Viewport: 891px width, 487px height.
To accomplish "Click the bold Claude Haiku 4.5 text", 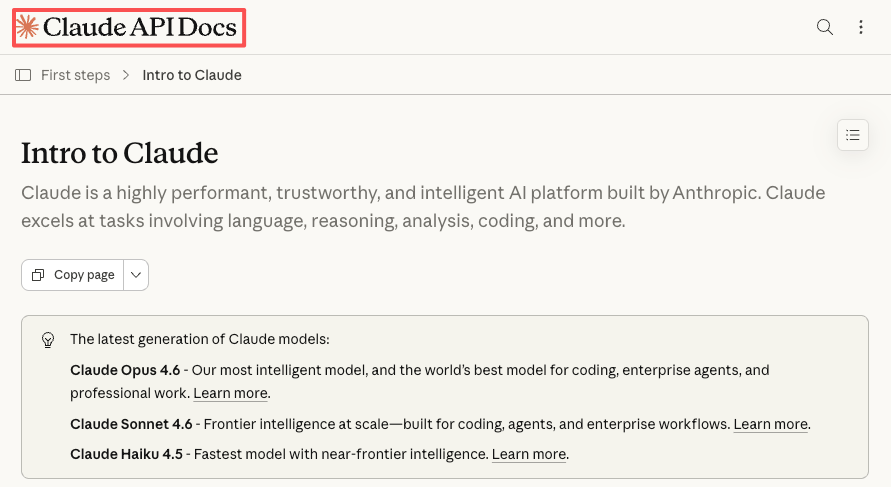I will click(125, 454).
